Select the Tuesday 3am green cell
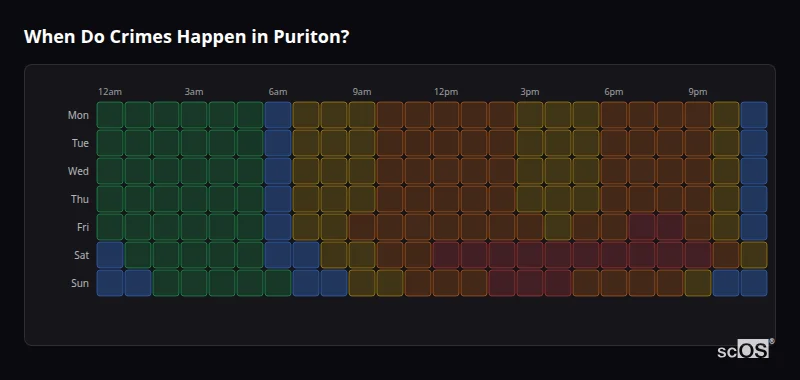The height and width of the screenshot is (380, 800). (194, 143)
